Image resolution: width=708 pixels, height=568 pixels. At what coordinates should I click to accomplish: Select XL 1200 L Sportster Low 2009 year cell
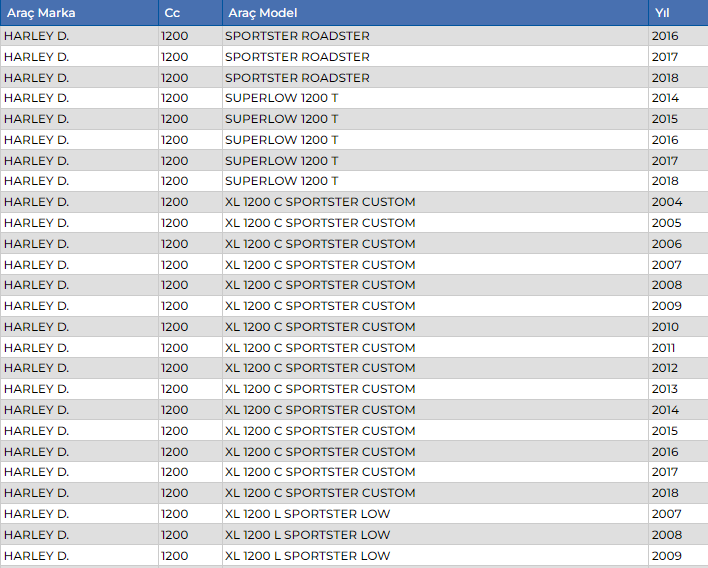[665, 556]
